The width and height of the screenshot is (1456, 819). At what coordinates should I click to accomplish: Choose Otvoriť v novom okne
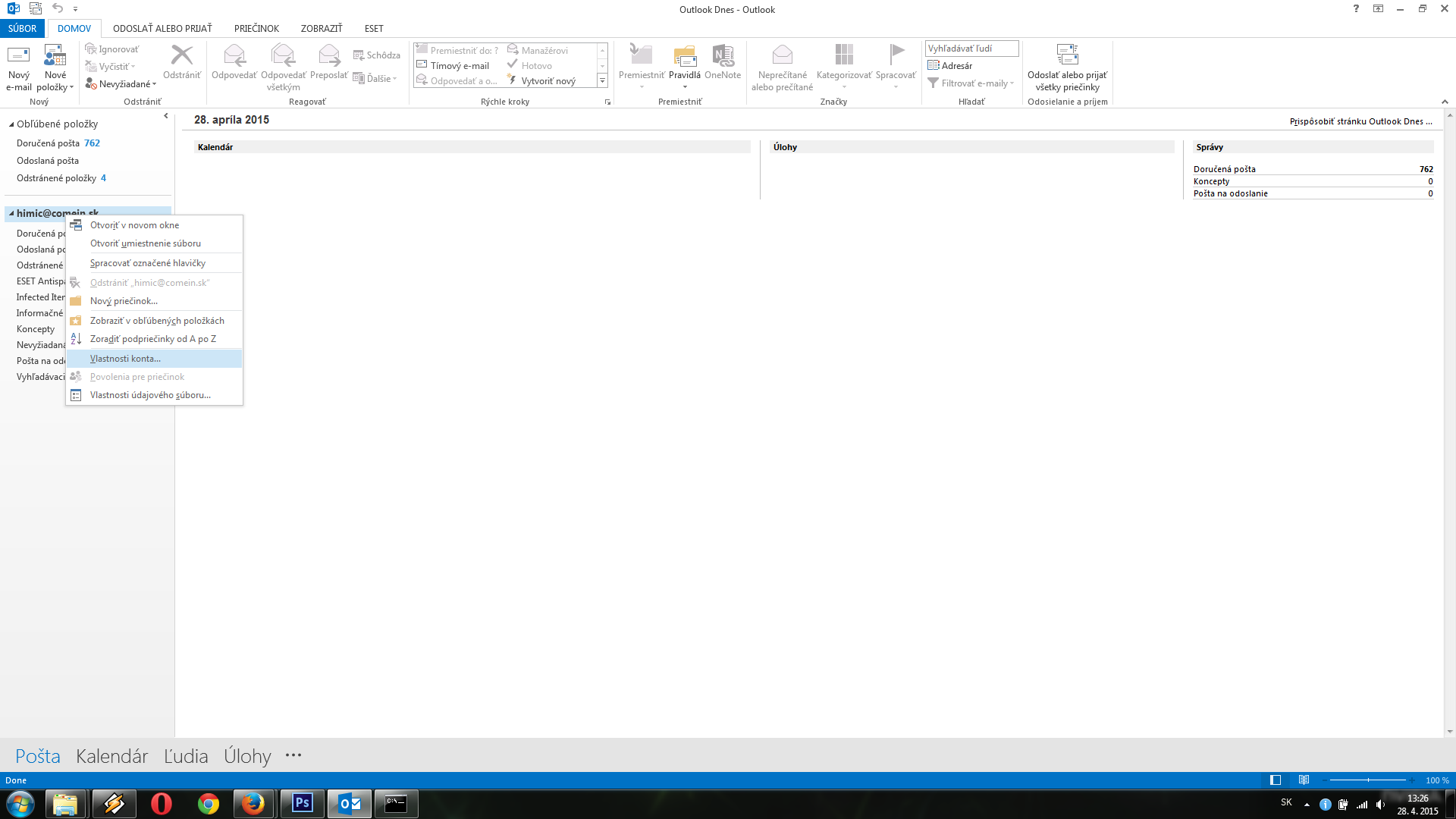tap(155, 225)
